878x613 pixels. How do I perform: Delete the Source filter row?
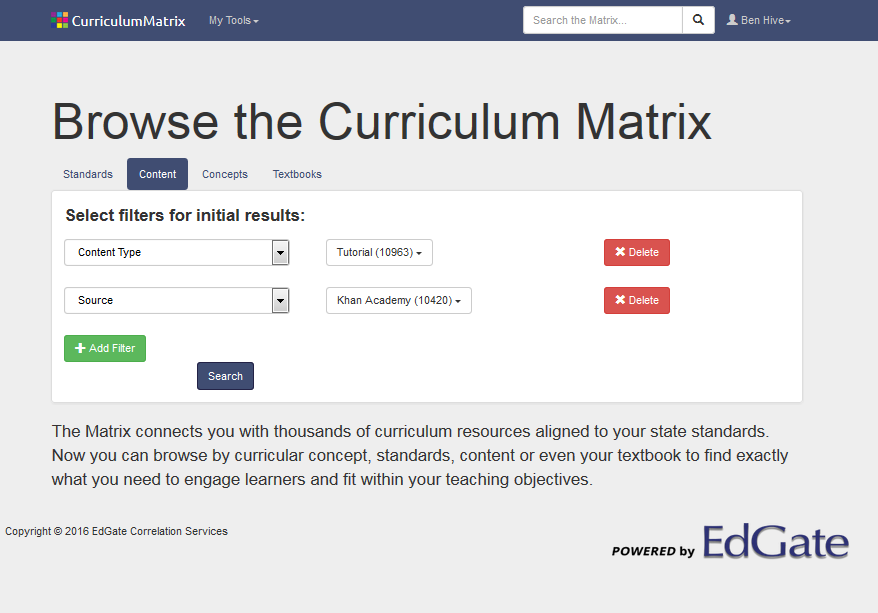tap(637, 301)
